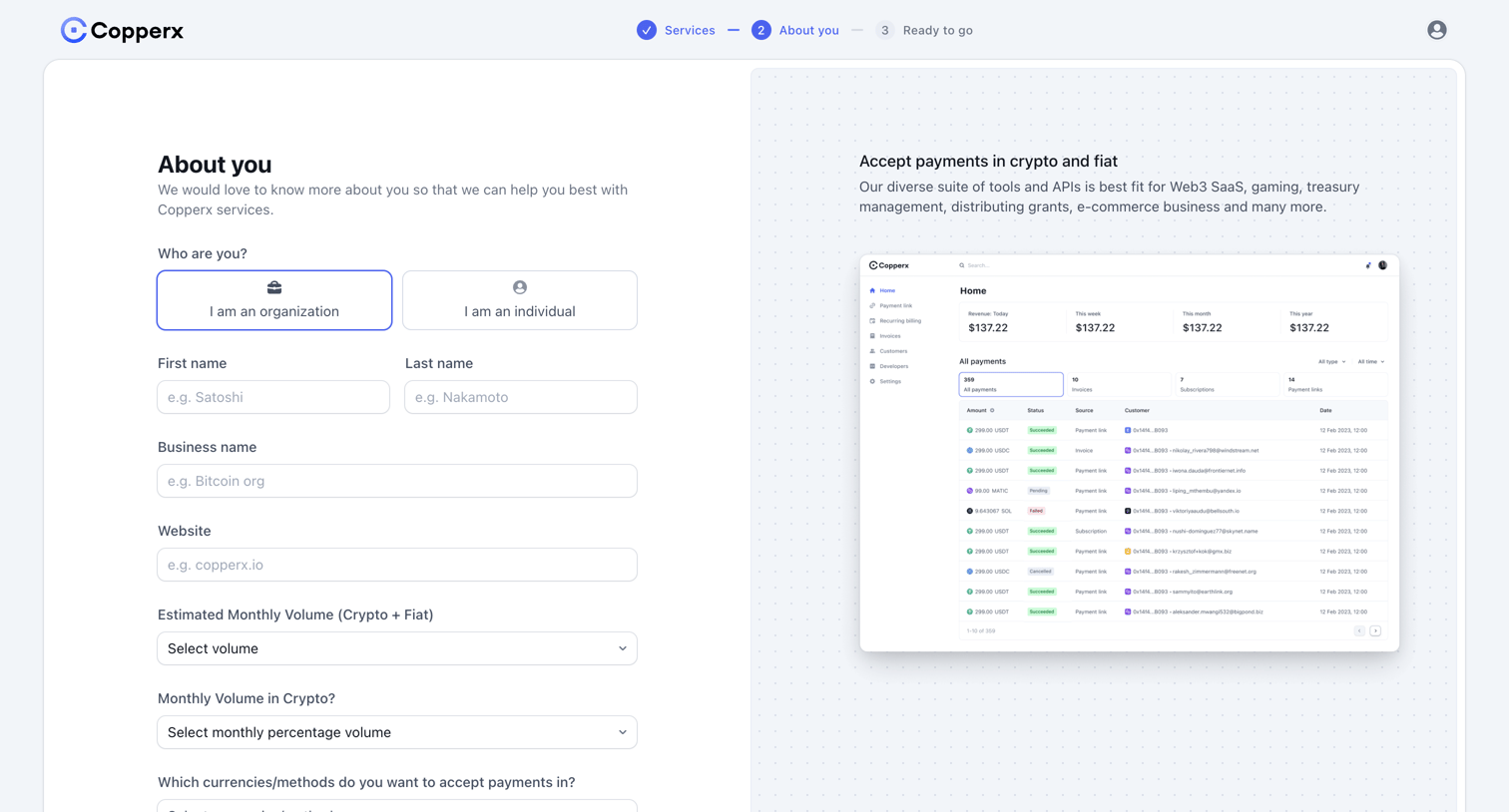This screenshot has width=1509, height=812.
Task: Choose the I am an individual option
Action: [x=520, y=300]
